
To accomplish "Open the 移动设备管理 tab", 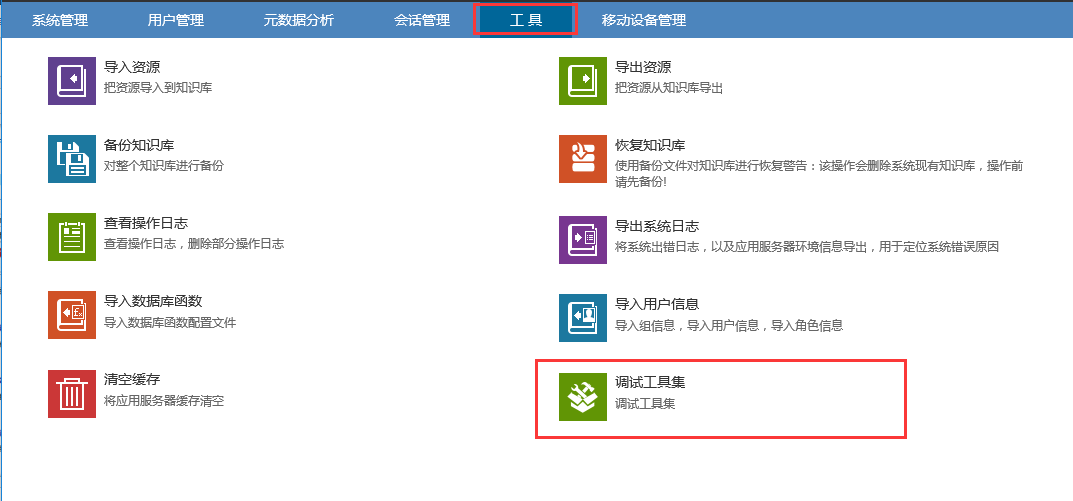I will (x=644, y=20).
